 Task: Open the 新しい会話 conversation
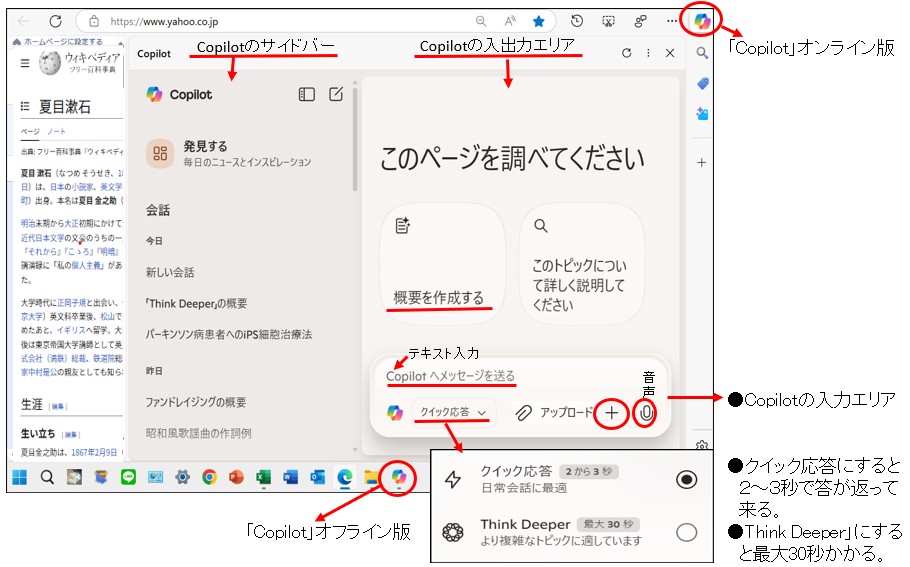tap(170, 272)
